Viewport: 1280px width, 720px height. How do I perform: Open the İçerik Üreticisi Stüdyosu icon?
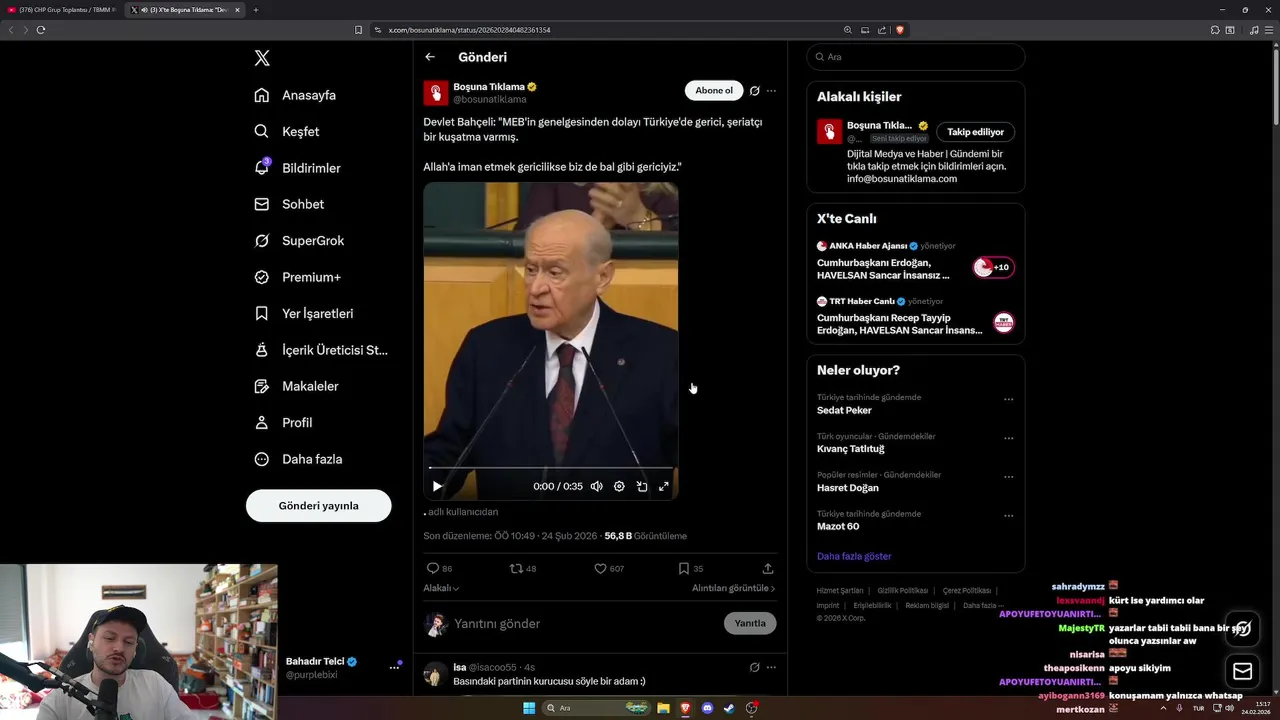click(x=262, y=350)
